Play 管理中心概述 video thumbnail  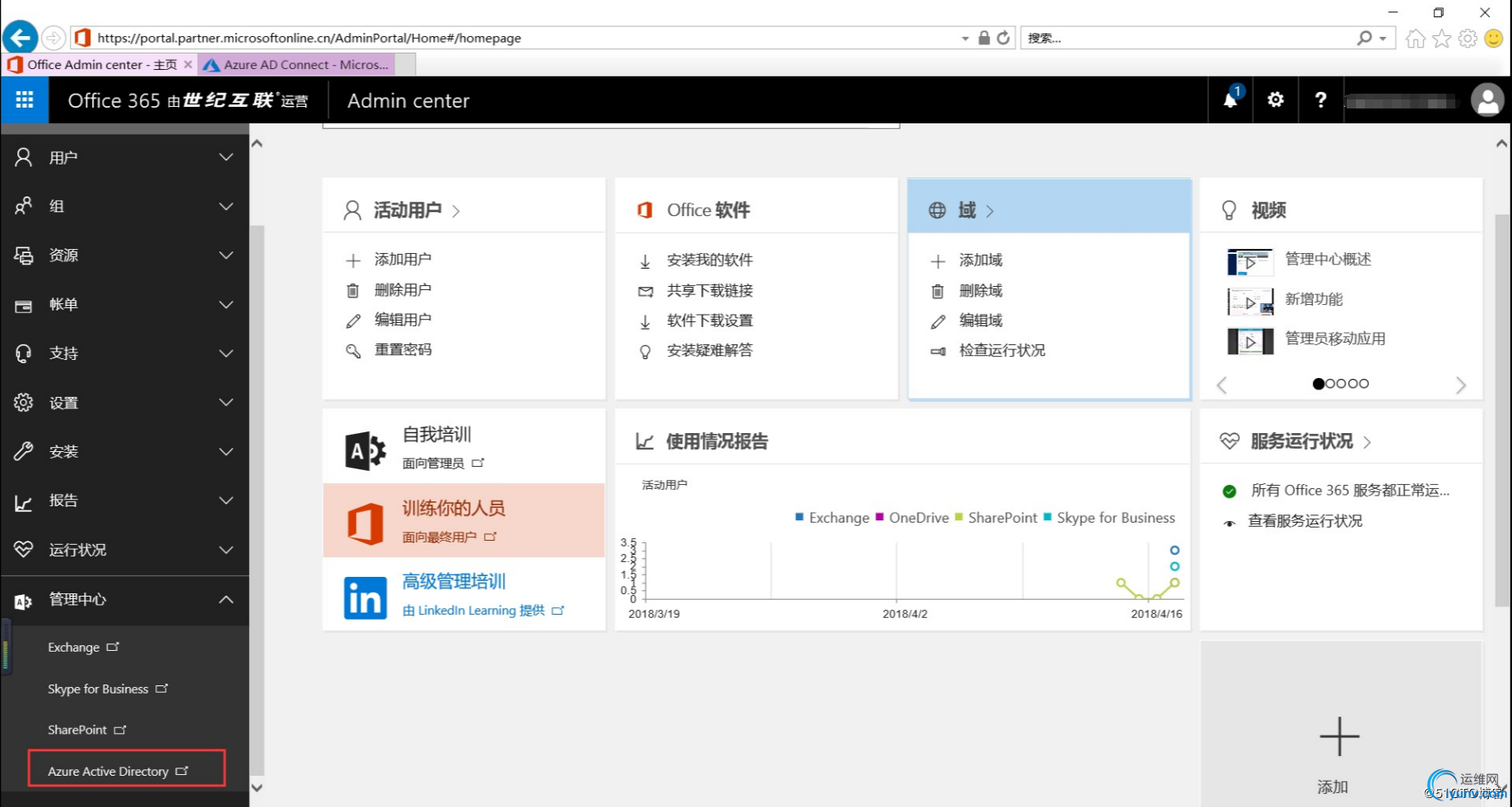[1250, 261]
